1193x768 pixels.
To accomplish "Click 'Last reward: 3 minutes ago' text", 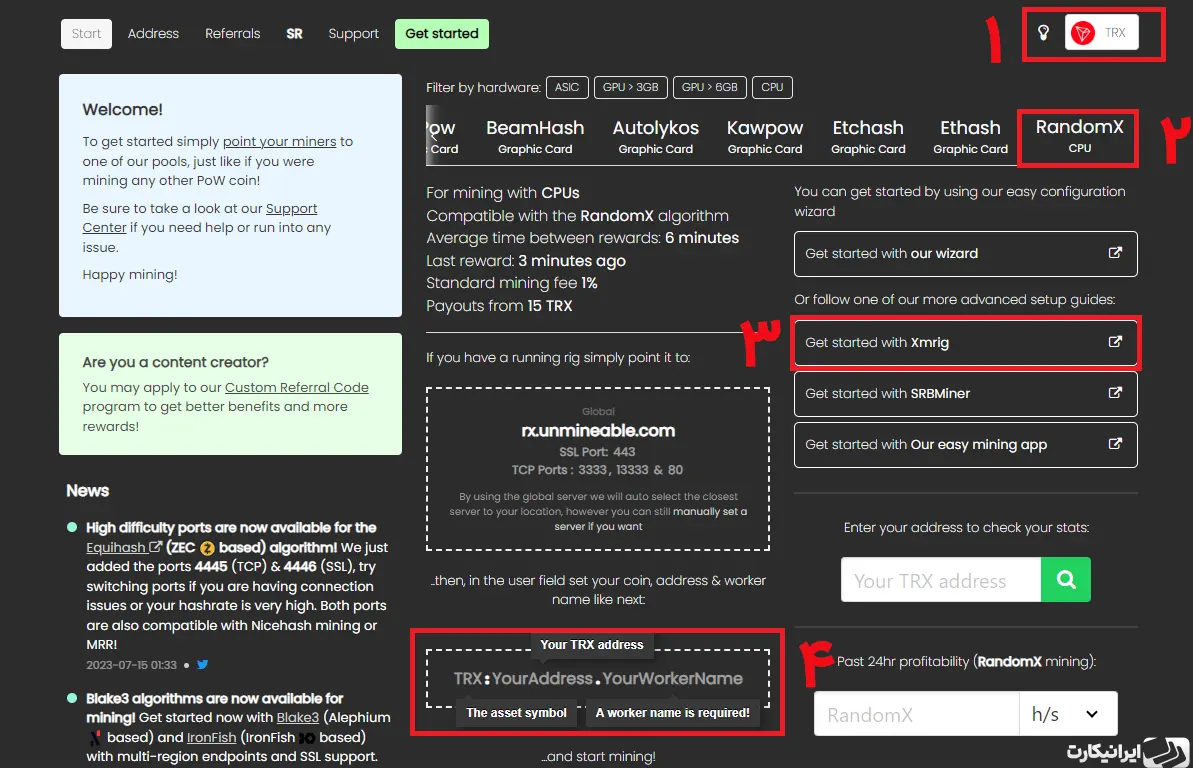I will [x=526, y=261].
